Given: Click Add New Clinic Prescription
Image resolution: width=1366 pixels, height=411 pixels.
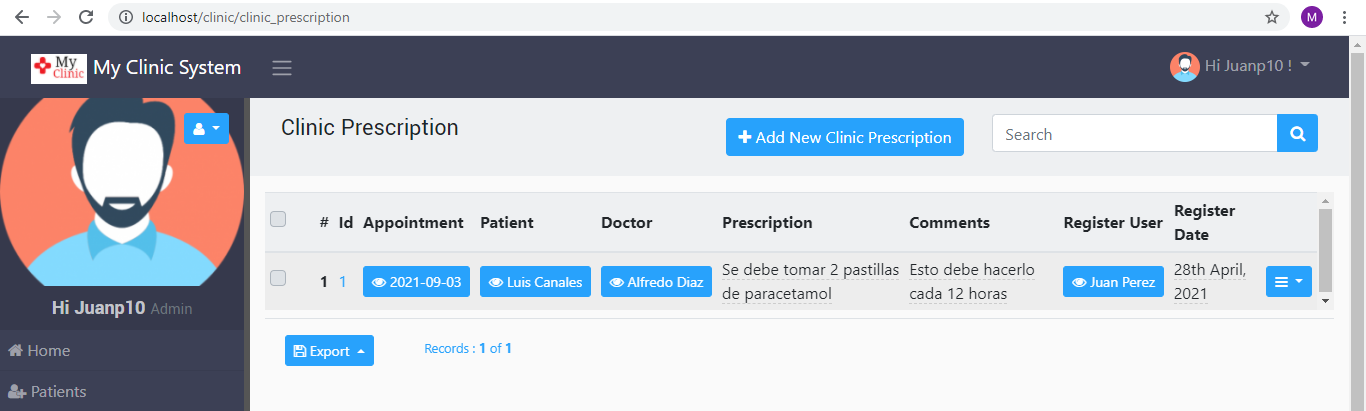Looking at the screenshot, I should coord(845,137).
